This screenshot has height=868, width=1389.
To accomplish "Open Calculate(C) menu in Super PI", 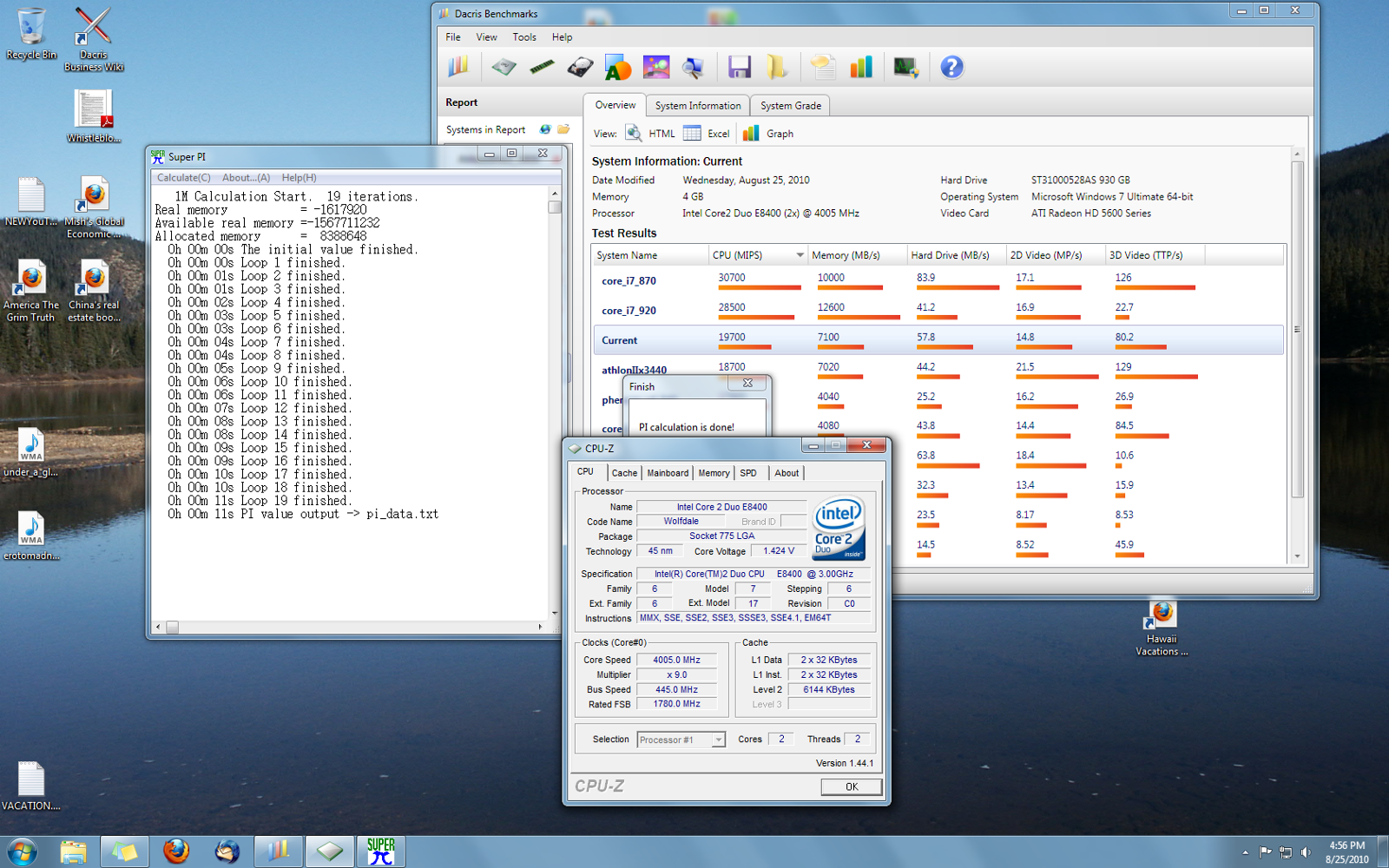I will (183, 177).
